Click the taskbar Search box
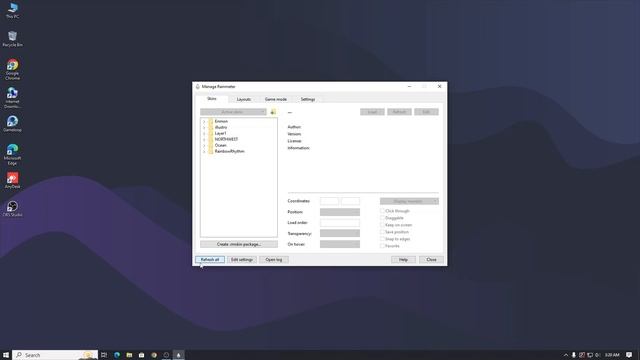This screenshot has width=640, height=360. pyautogui.click(x=55, y=355)
